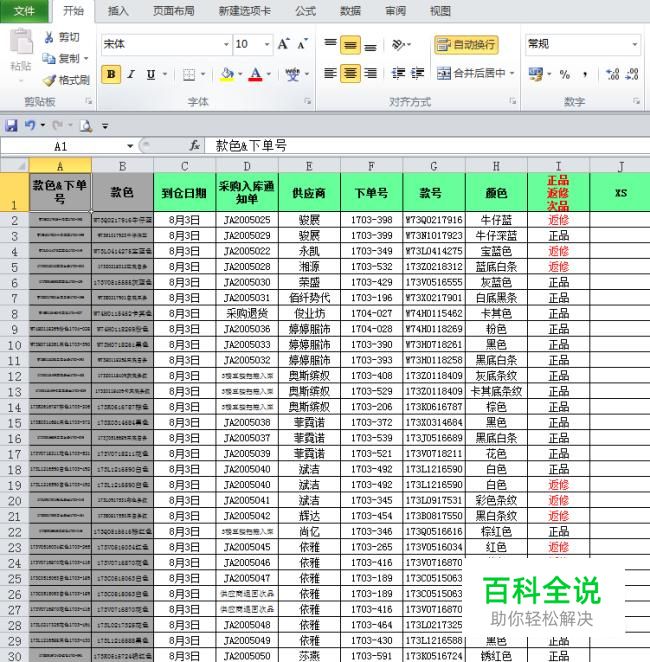Expand the 复制 copy options arrow
650x662 pixels.
[x=86, y=58]
